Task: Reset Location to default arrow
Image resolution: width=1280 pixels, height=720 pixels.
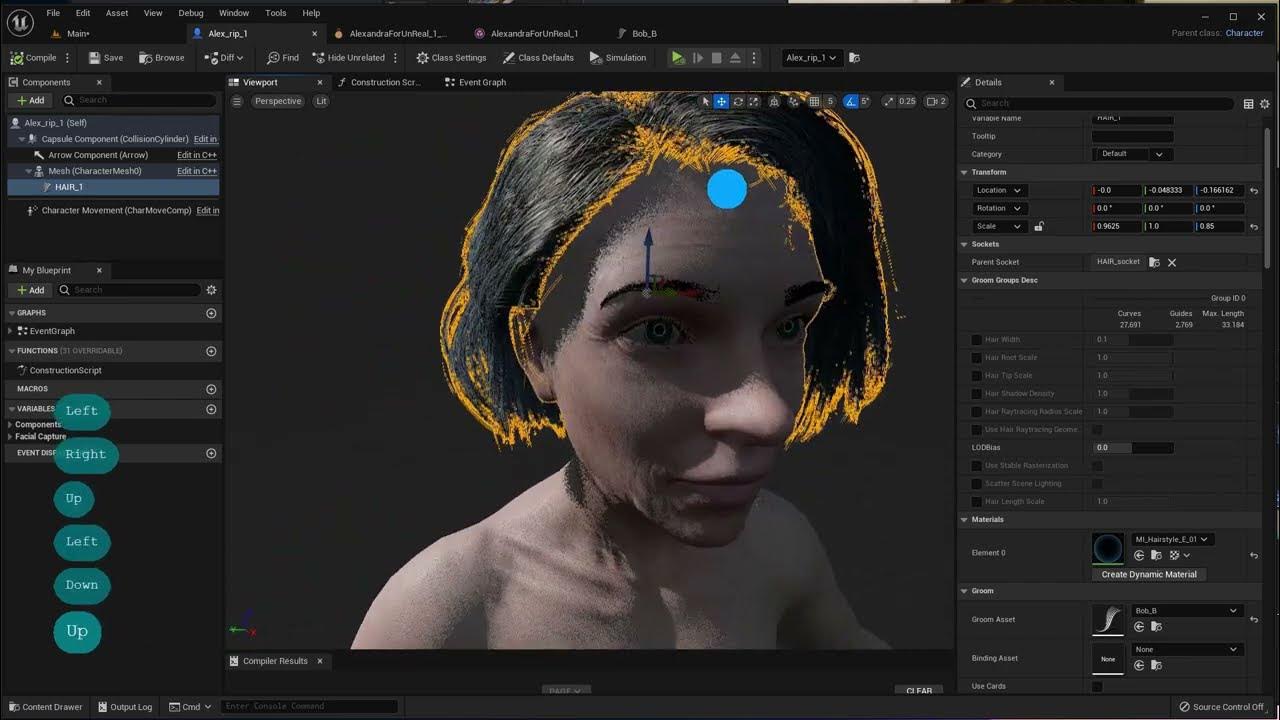Action: click(x=1254, y=190)
